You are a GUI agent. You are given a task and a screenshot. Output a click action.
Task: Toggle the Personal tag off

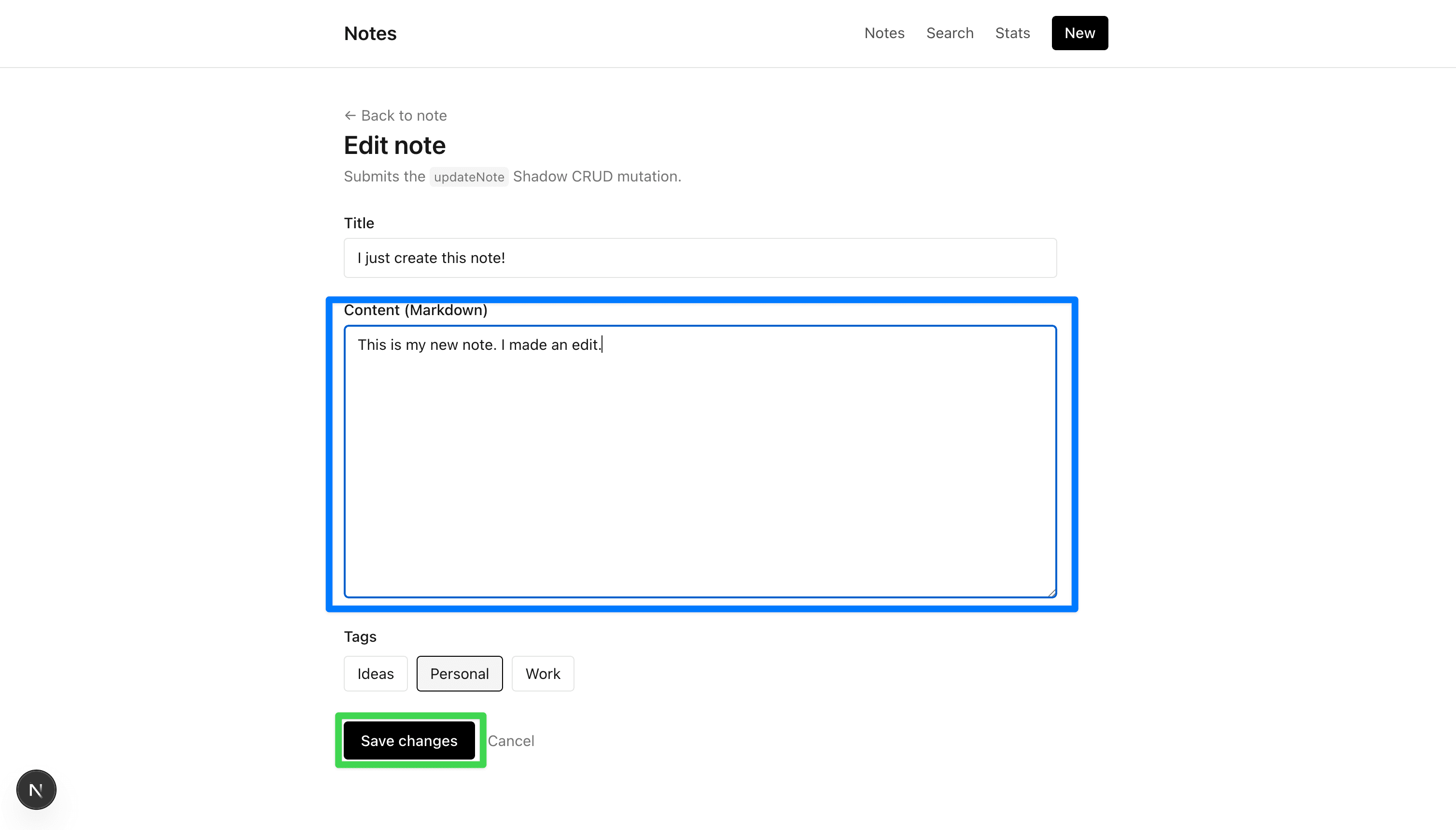point(459,674)
